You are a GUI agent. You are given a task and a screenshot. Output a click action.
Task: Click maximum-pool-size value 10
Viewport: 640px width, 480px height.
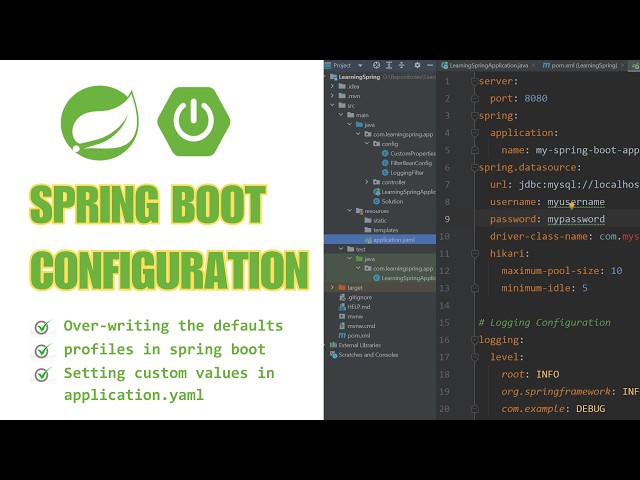[x=617, y=271]
